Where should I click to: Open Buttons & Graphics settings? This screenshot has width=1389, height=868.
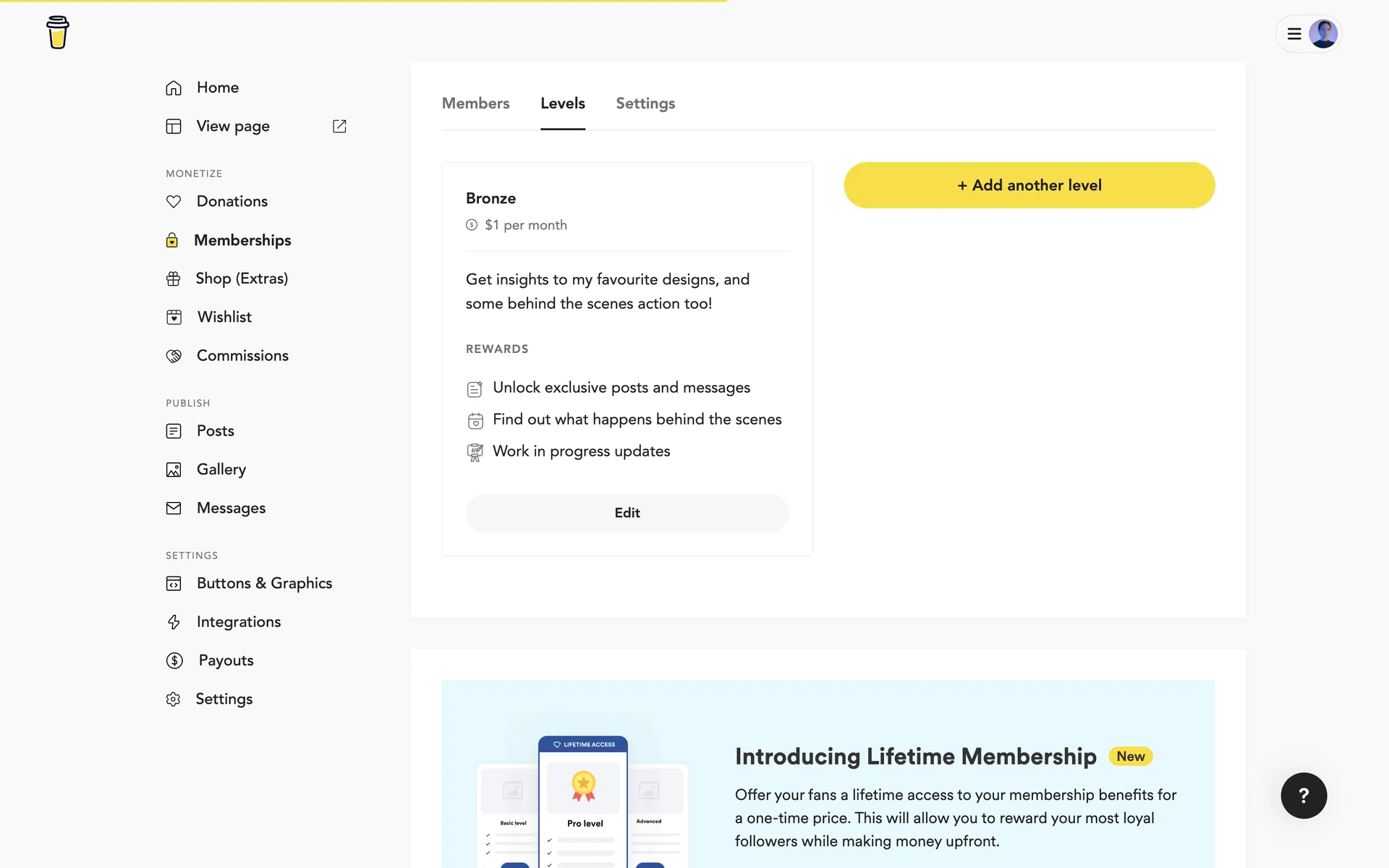click(264, 584)
